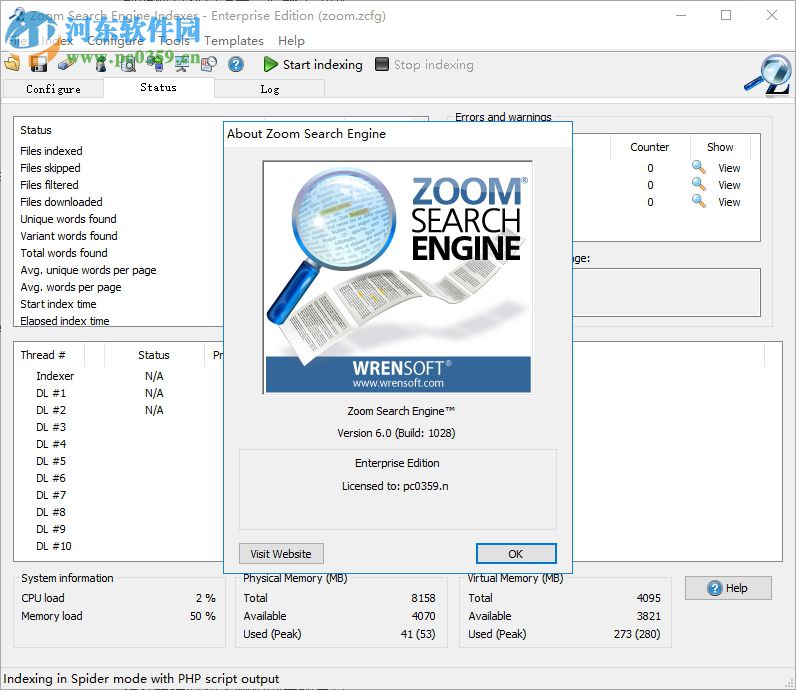796x690 pixels.
Task: Click magnifier icon in first View row
Action: 699,167
